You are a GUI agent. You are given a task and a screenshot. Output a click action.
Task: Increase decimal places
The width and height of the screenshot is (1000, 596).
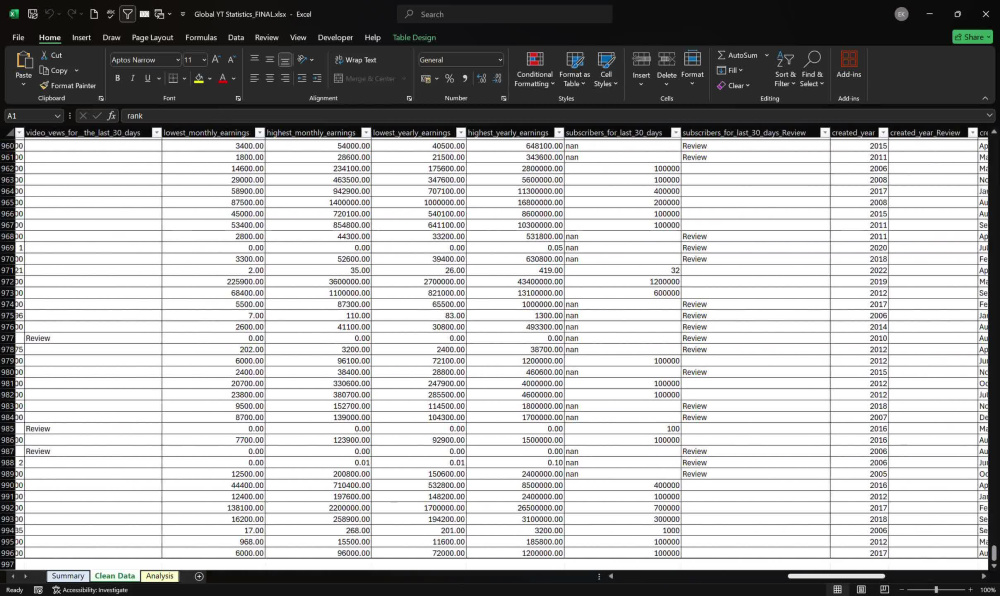tap(482, 78)
